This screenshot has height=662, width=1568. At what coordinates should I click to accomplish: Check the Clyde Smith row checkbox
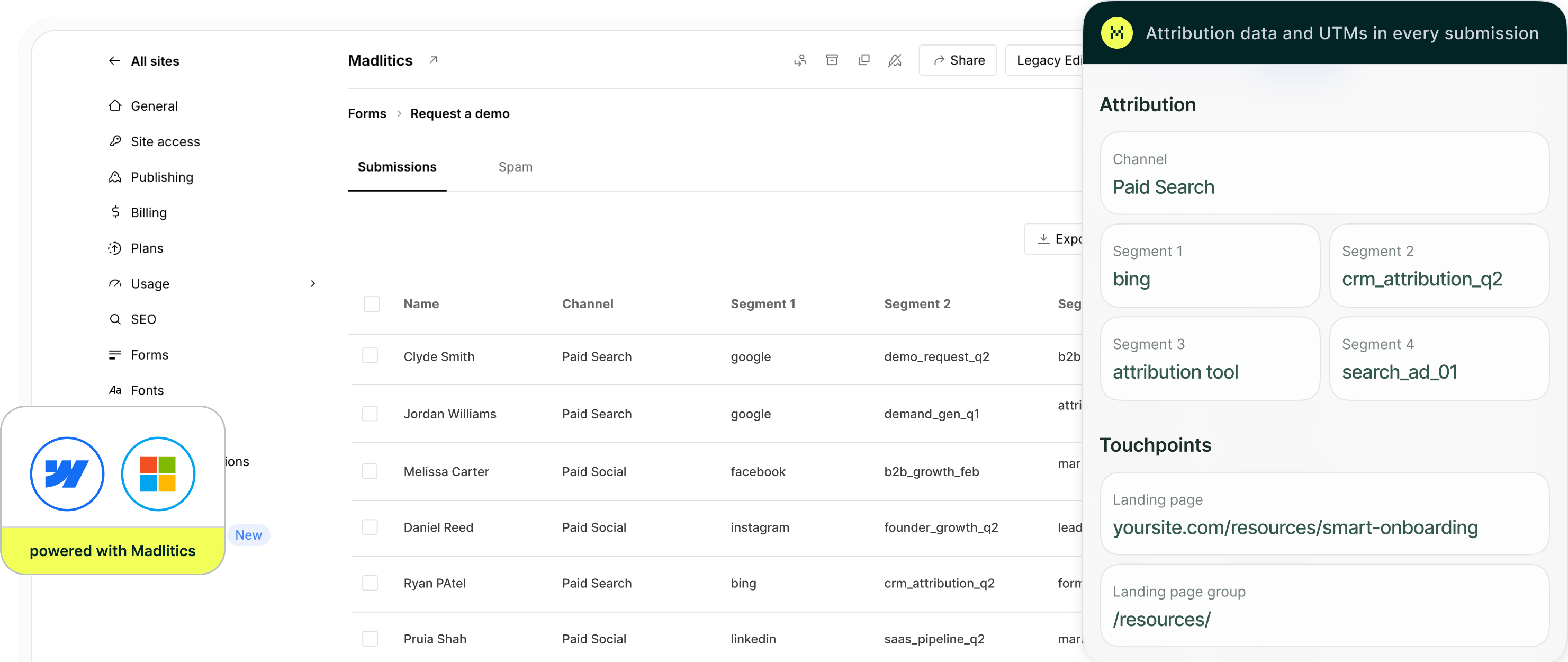[370, 356]
